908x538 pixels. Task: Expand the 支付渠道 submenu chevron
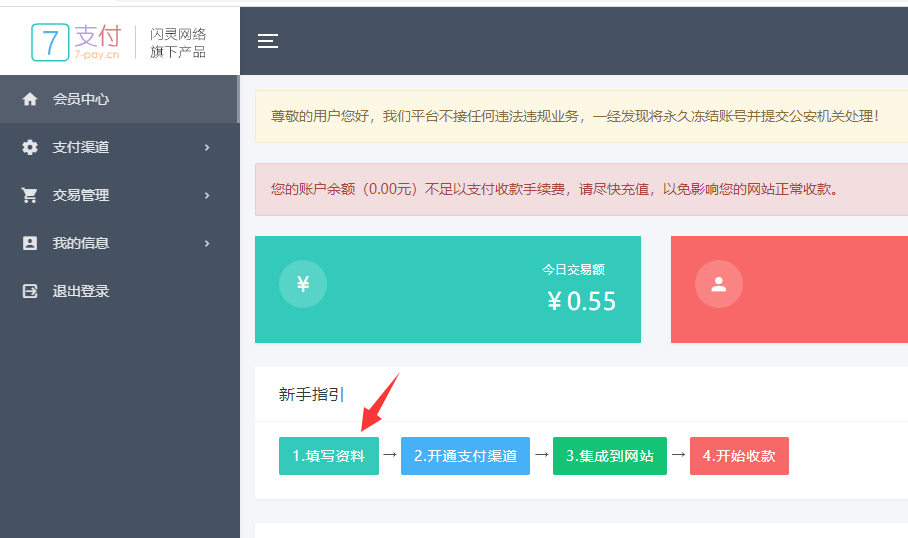click(x=207, y=147)
